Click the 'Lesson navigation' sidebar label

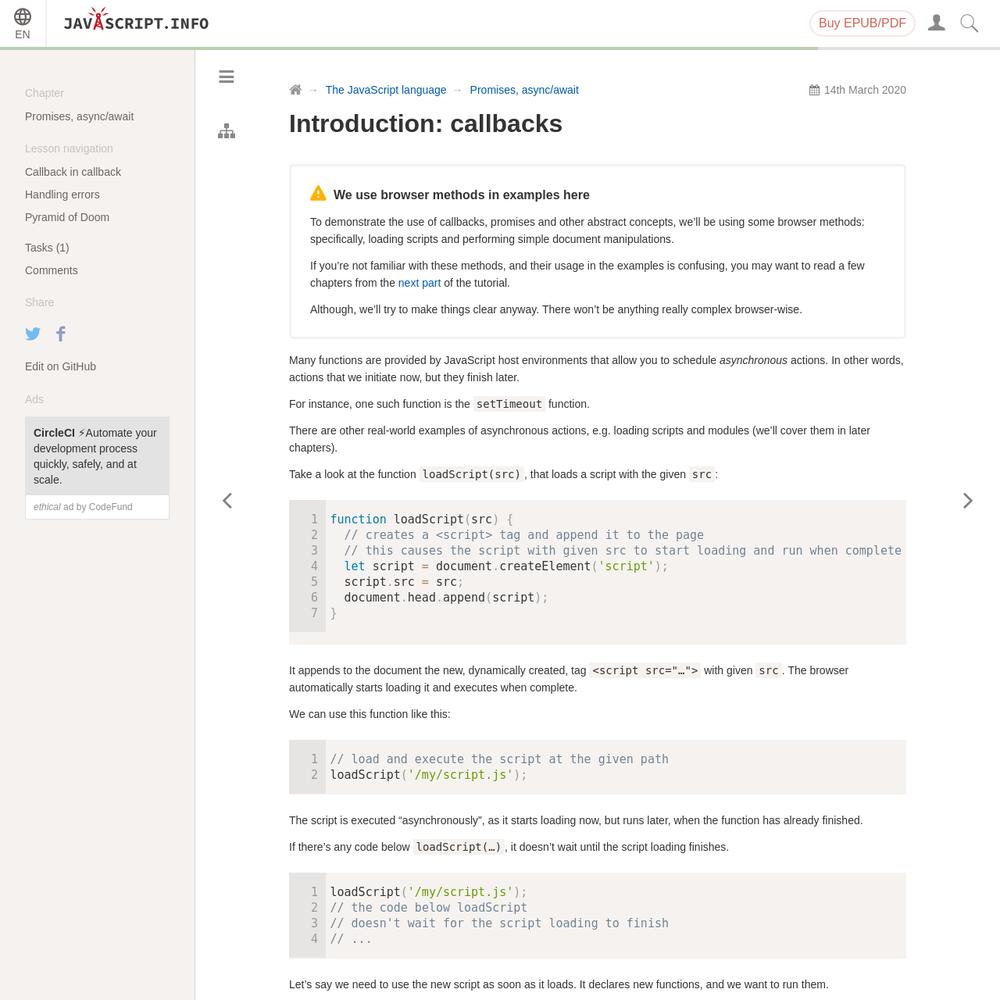(x=69, y=149)
